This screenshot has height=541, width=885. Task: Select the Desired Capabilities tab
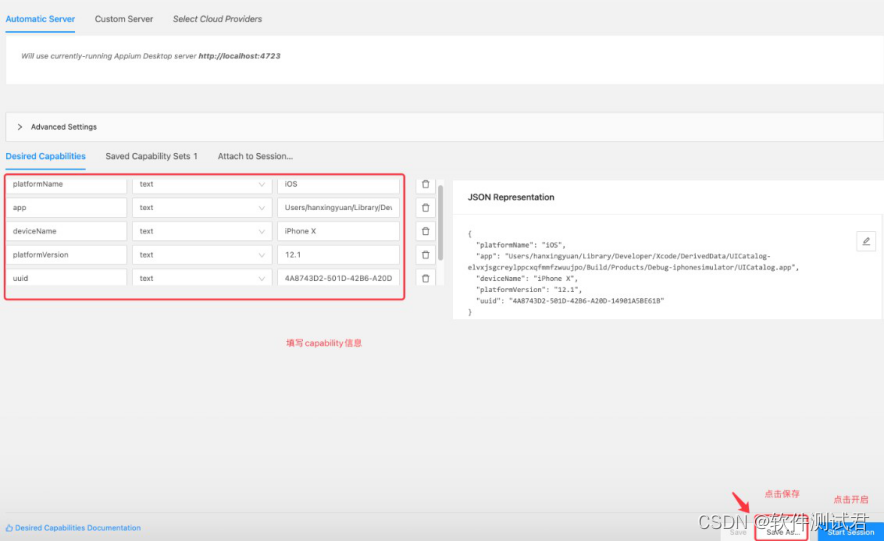(x=46, y=156)
